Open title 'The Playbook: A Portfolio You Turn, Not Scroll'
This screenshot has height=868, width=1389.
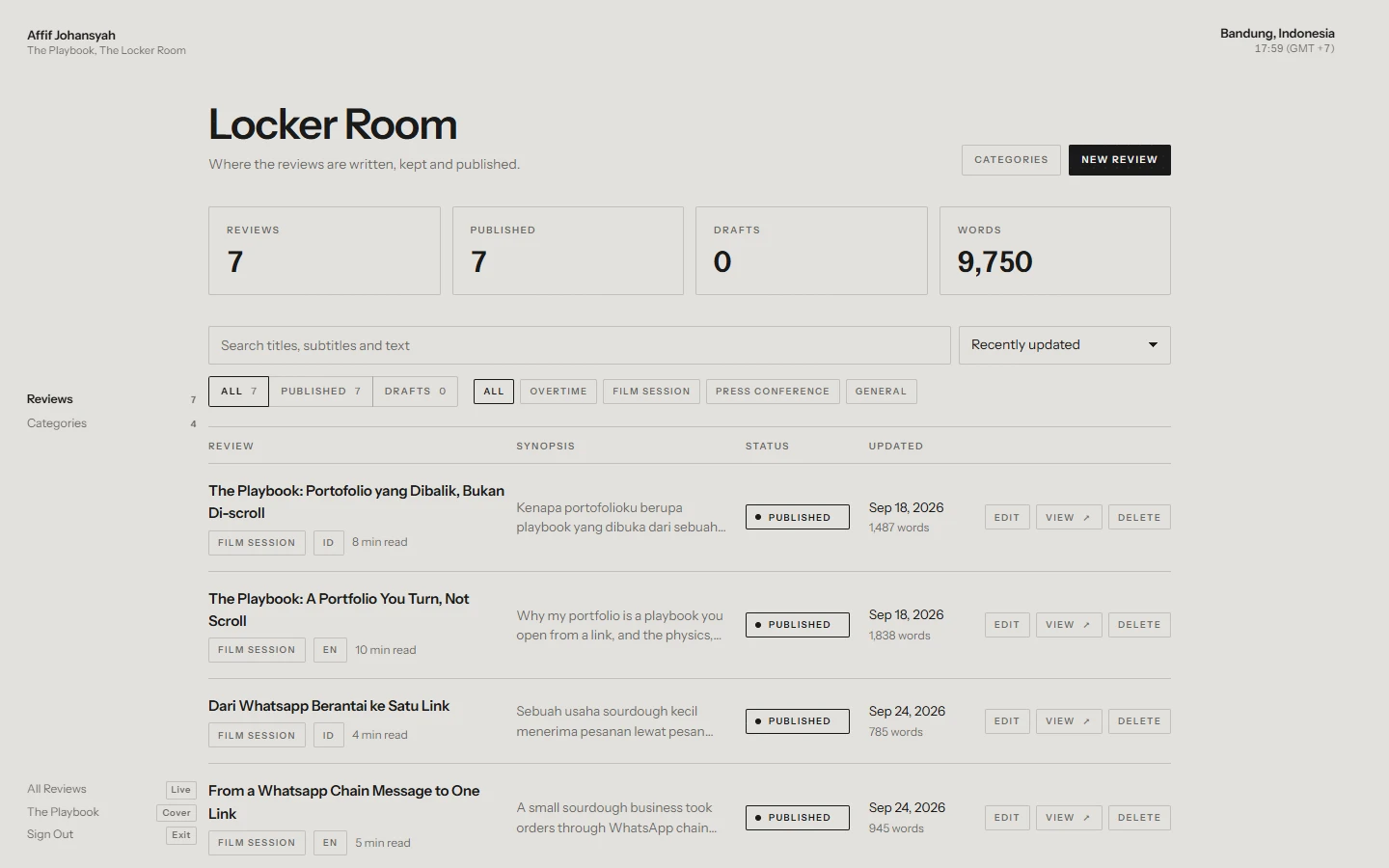pos(339,610)
